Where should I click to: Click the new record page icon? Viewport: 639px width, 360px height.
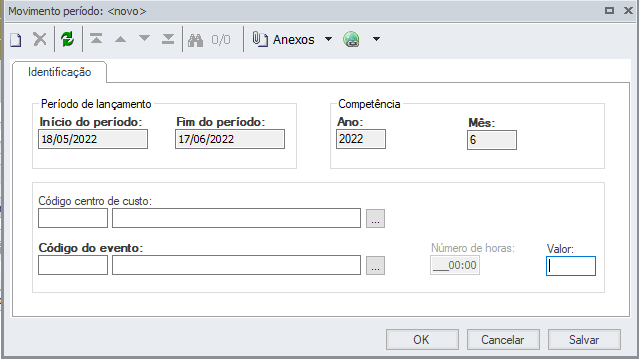[x=16, y=40]
